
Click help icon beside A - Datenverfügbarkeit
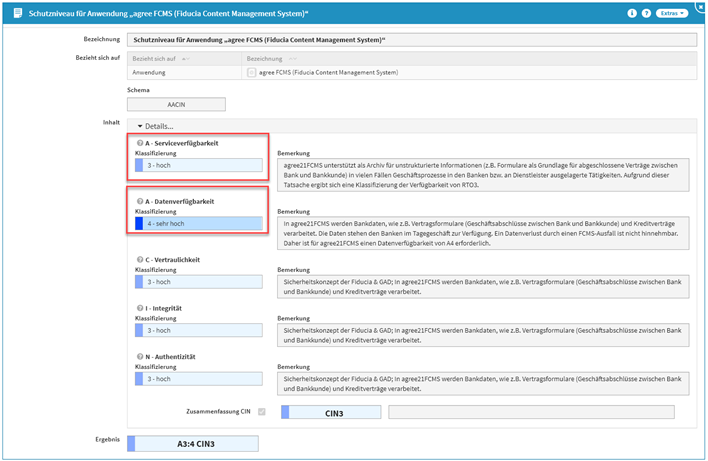(x=140, y=201)
